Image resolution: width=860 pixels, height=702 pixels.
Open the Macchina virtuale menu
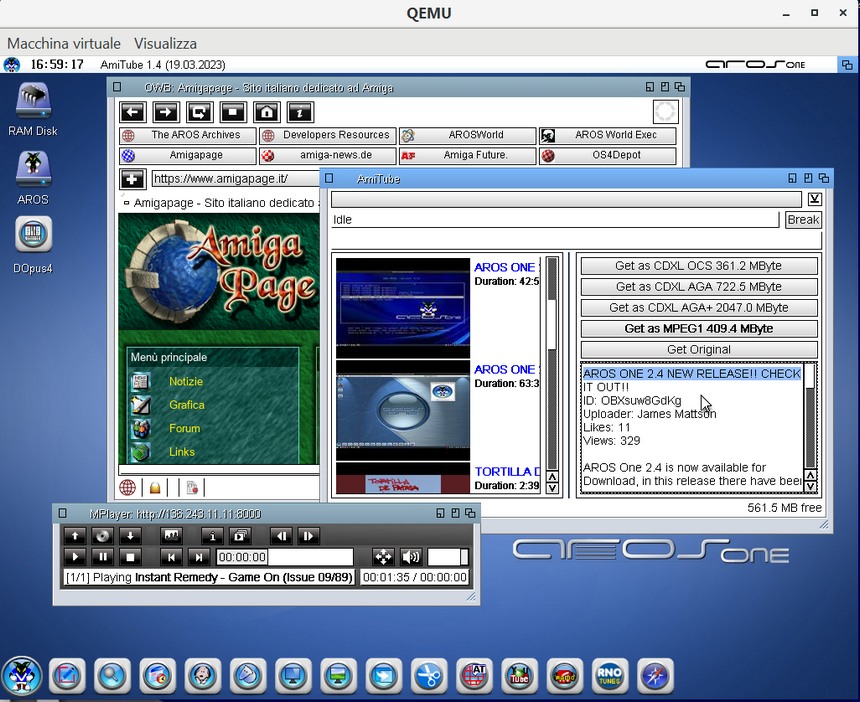tap(64, 43)
